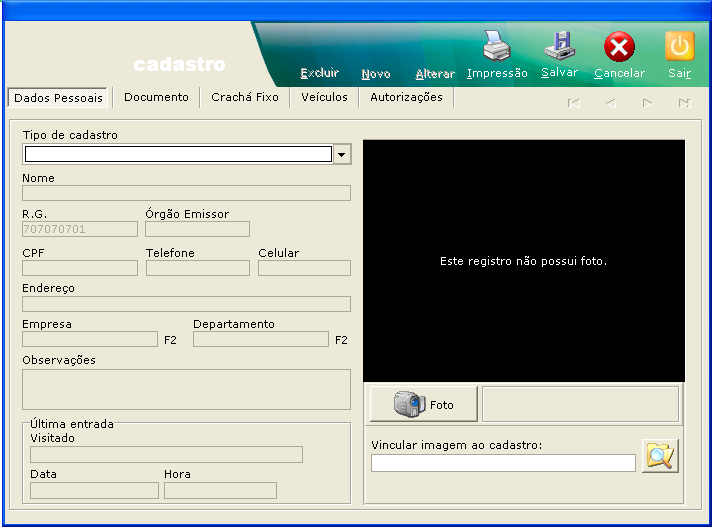
Task: Click the Órgão Emissor field
Action: click(x=197, y=229)
